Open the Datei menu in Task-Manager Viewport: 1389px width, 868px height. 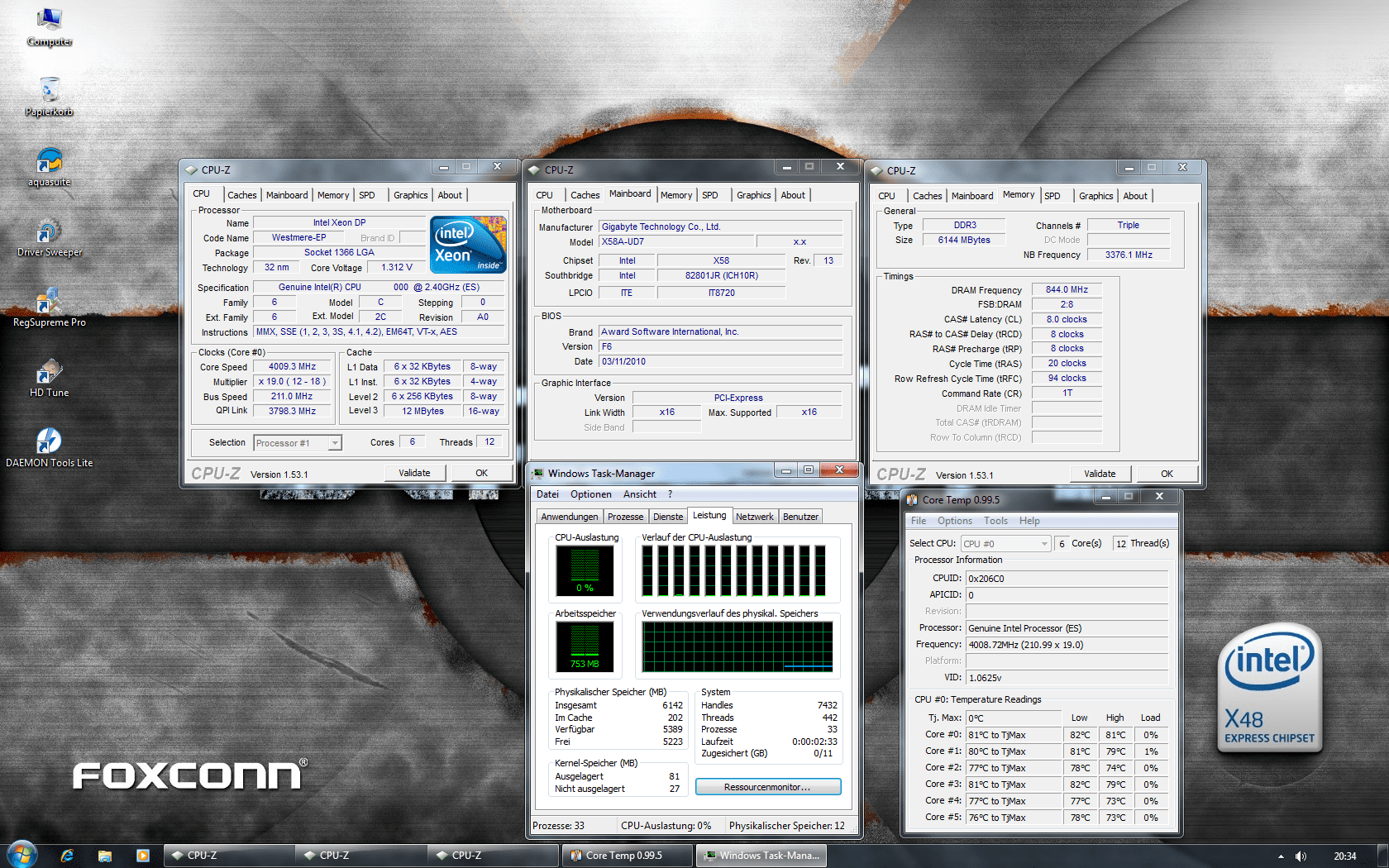(x=547, y=494)
